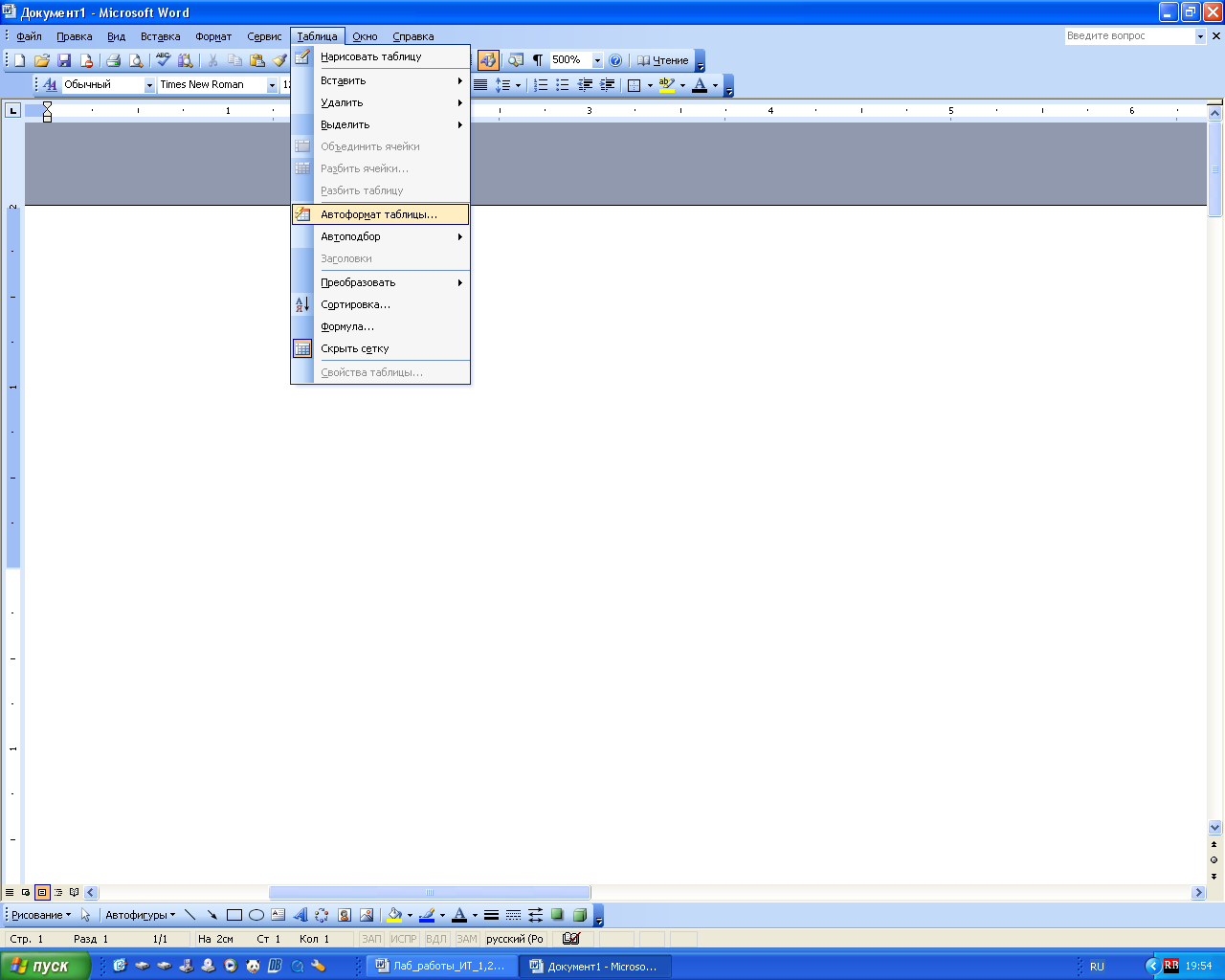The image size is (1225, 980).
Task: Switch to Лаб_работы_ИТ taskbar window
Action: click(441, 967)
